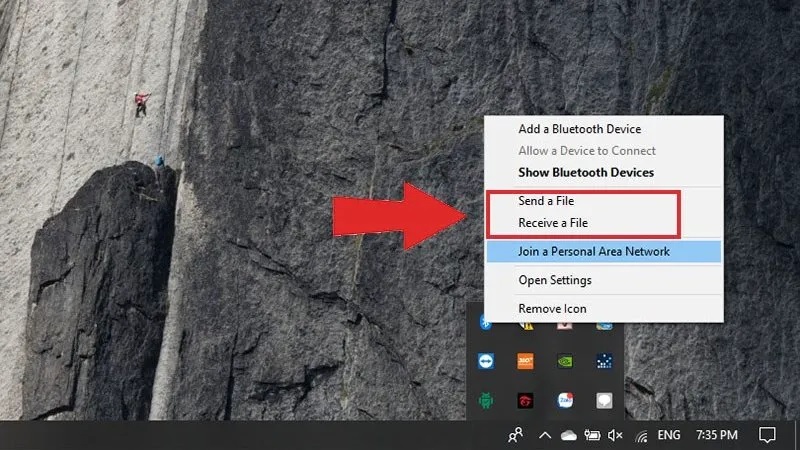Open the Action Center notification icon

pos(767,435)
